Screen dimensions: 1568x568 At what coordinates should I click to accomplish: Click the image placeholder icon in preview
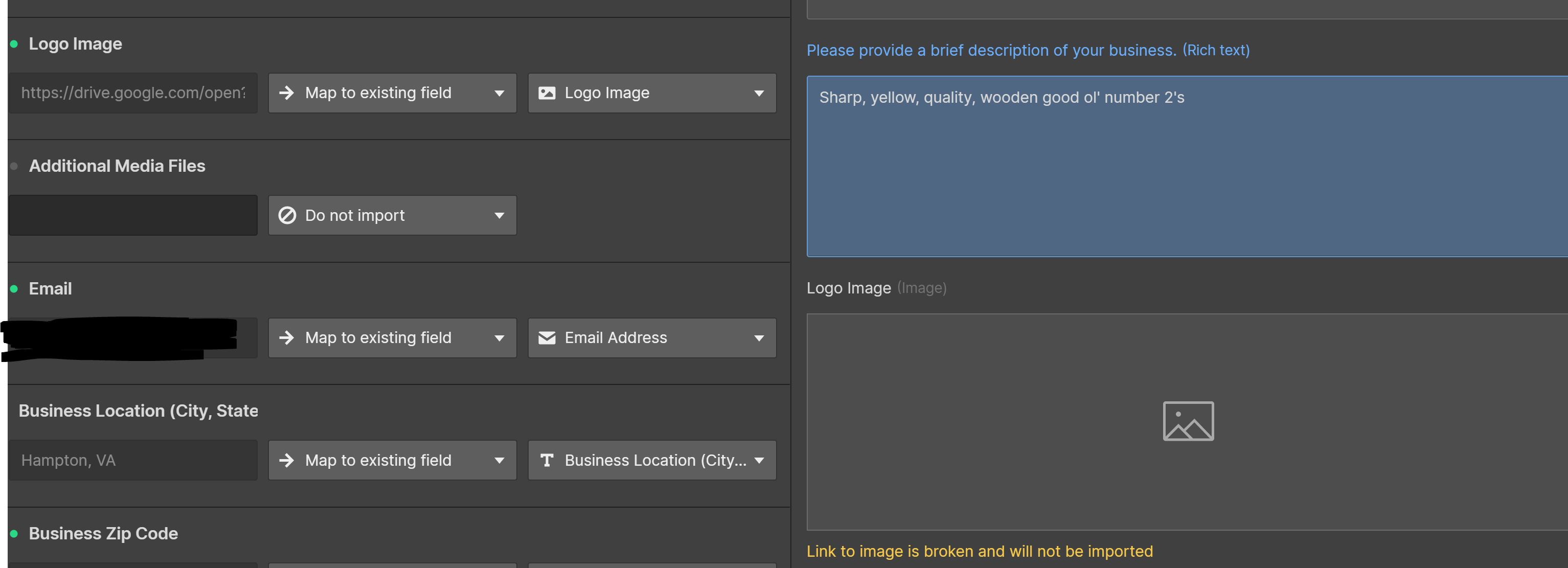click(x=1188, y=421)
